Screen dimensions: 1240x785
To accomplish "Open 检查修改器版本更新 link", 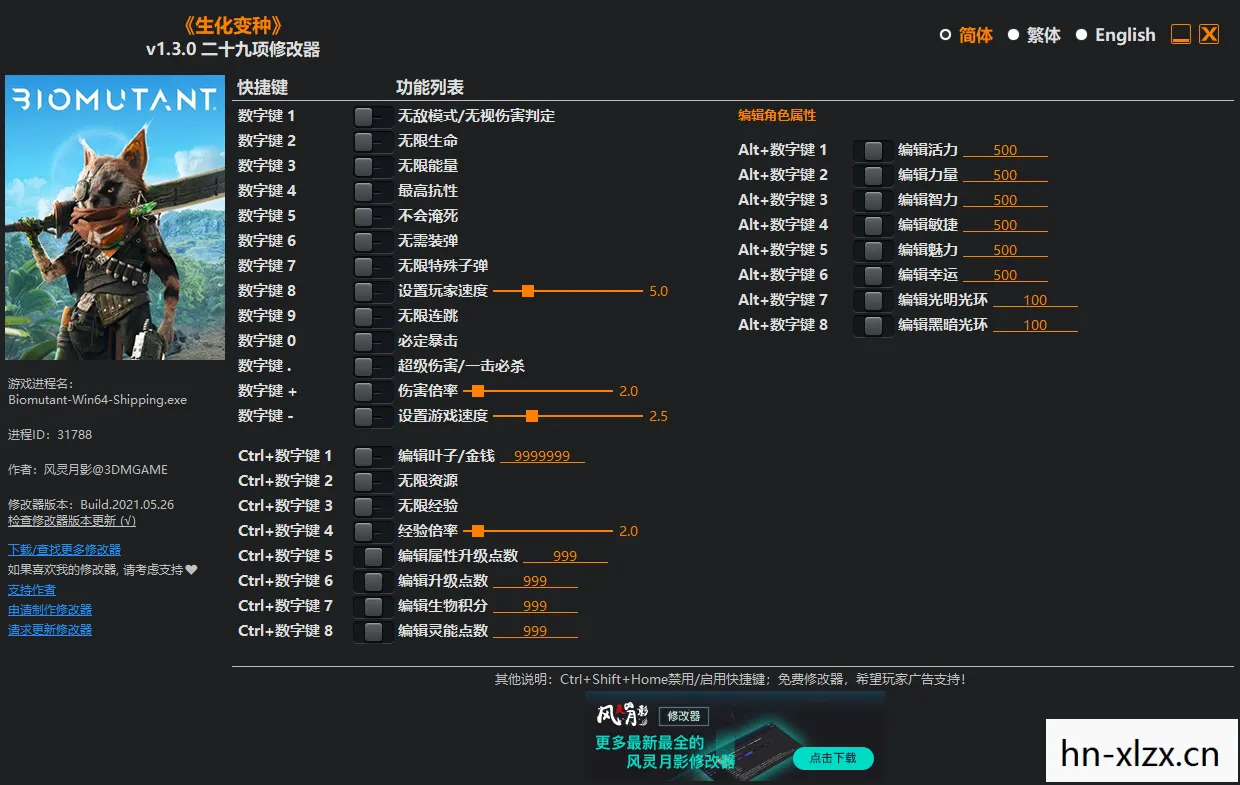I will pyautogui.click(x=72, y=521).
